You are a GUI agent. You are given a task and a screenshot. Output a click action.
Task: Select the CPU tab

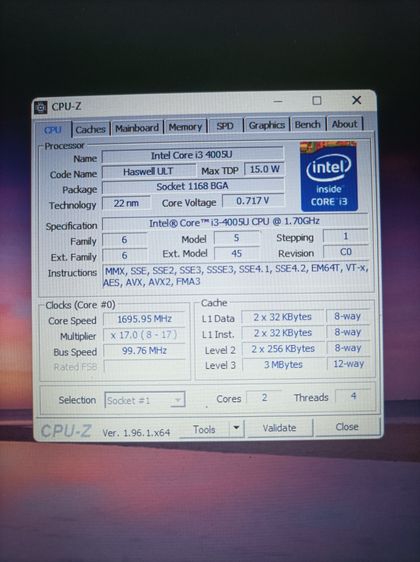53,130
